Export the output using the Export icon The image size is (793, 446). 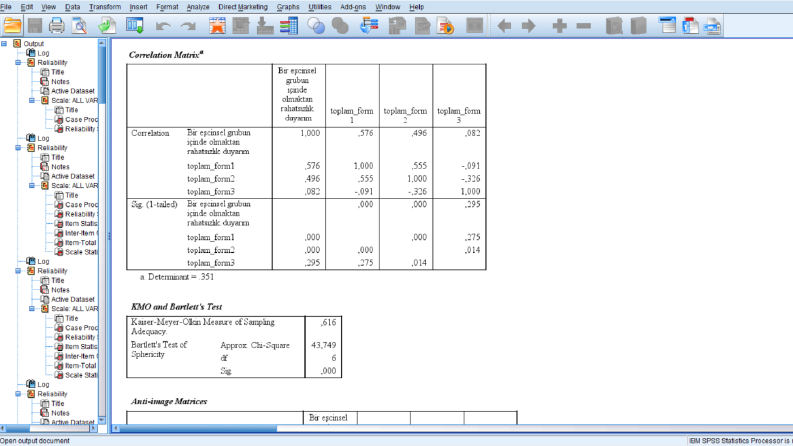(x=107, y=26)
